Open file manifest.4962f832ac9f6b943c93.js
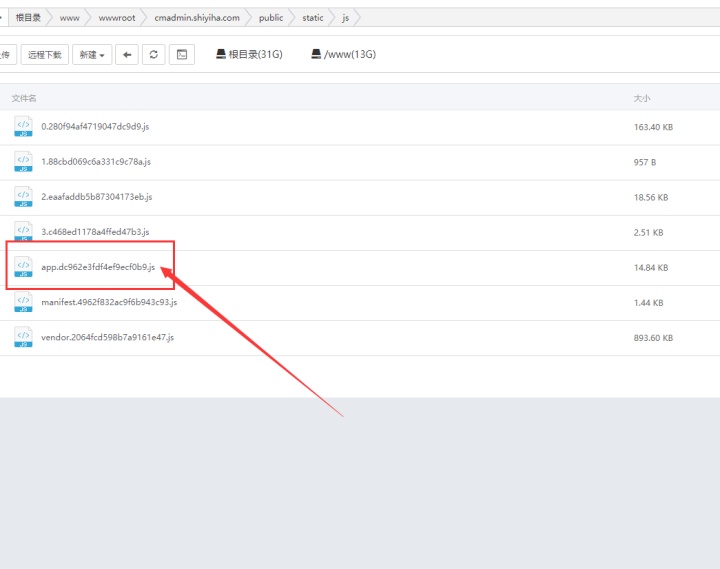This screenshot has height=569, width=720. [x=109, y=302]
